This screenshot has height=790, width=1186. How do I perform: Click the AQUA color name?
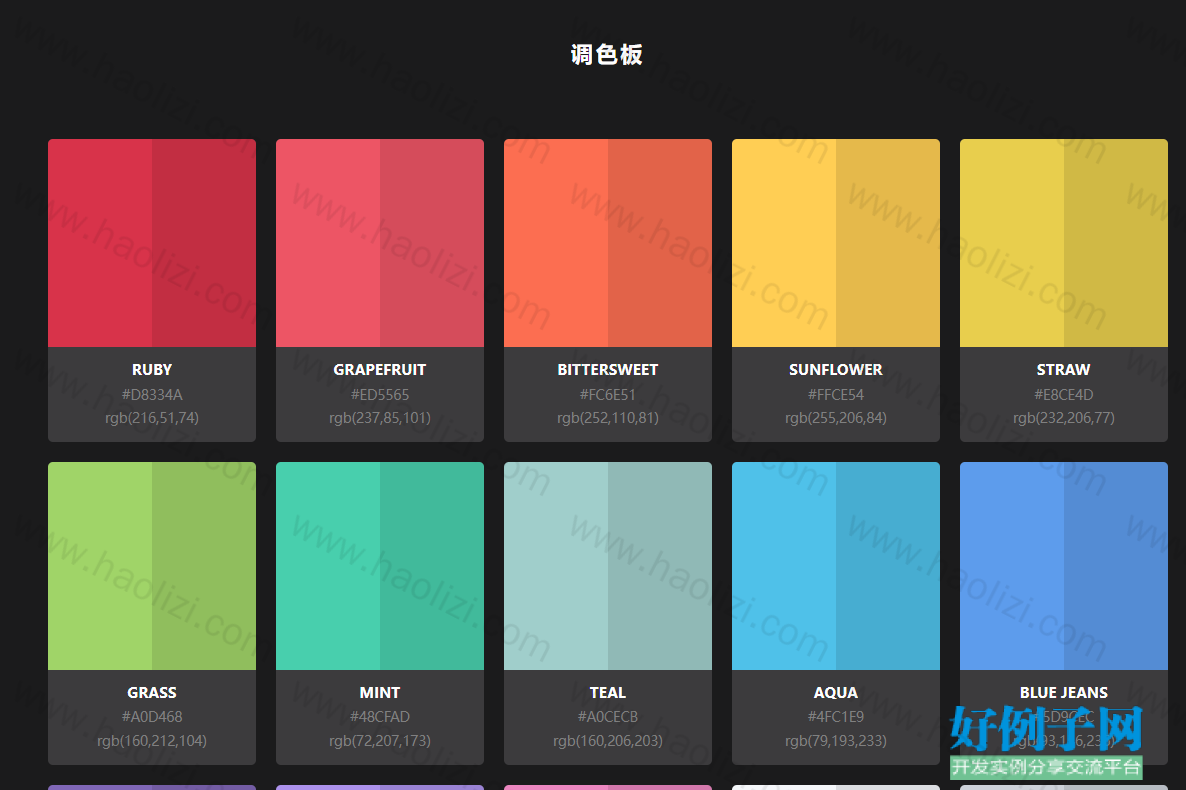836,692
